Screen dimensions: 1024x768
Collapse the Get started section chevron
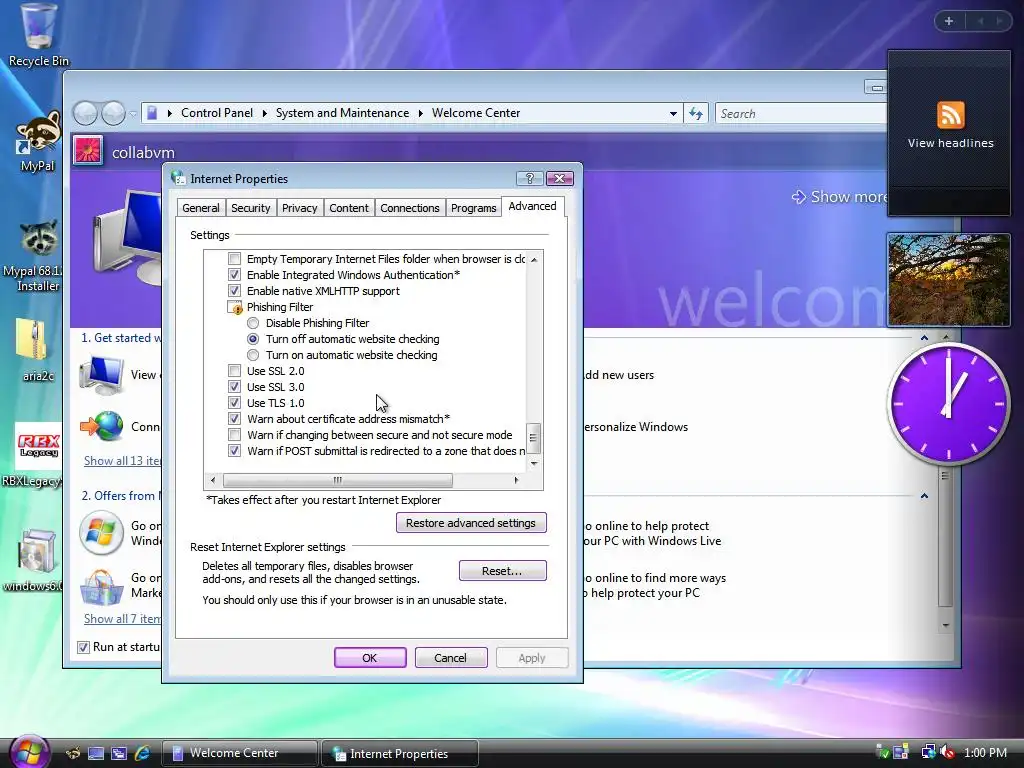click(924, 338)
